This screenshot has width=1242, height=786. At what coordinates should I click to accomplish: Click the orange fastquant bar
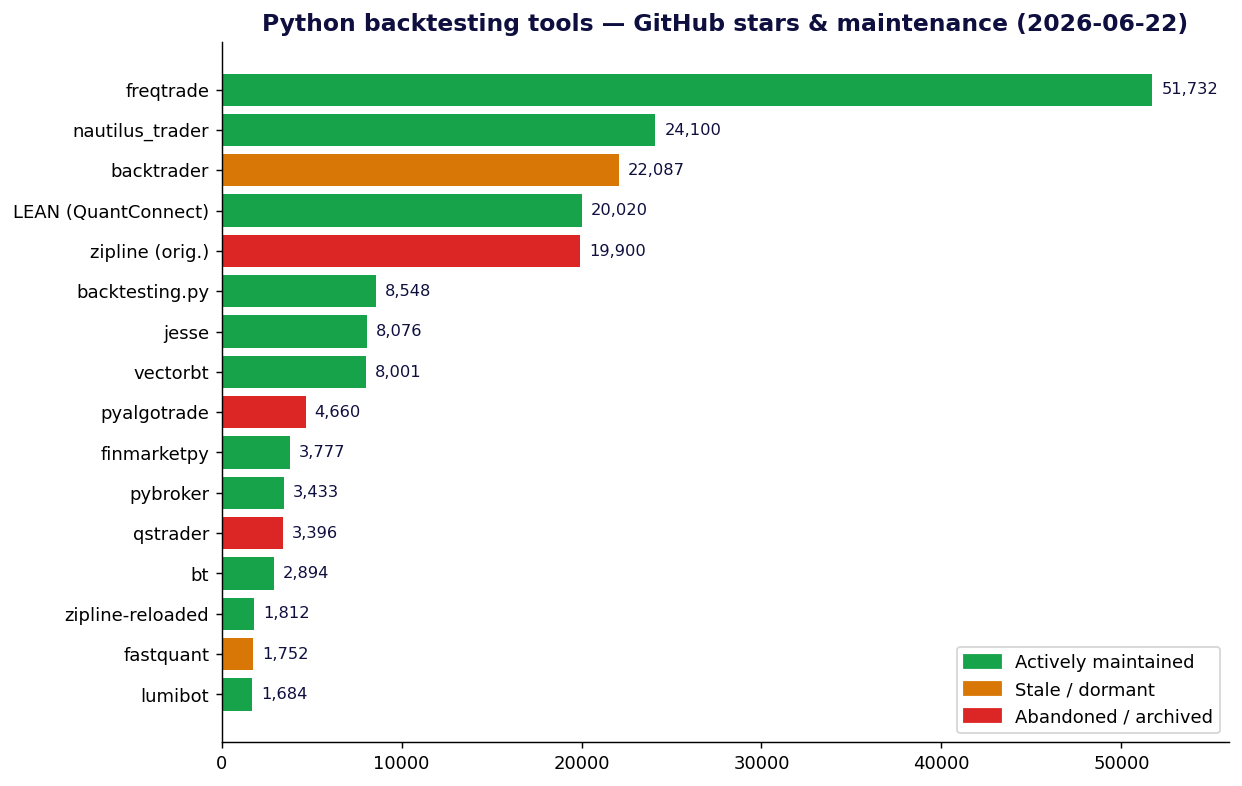(237, 654)
